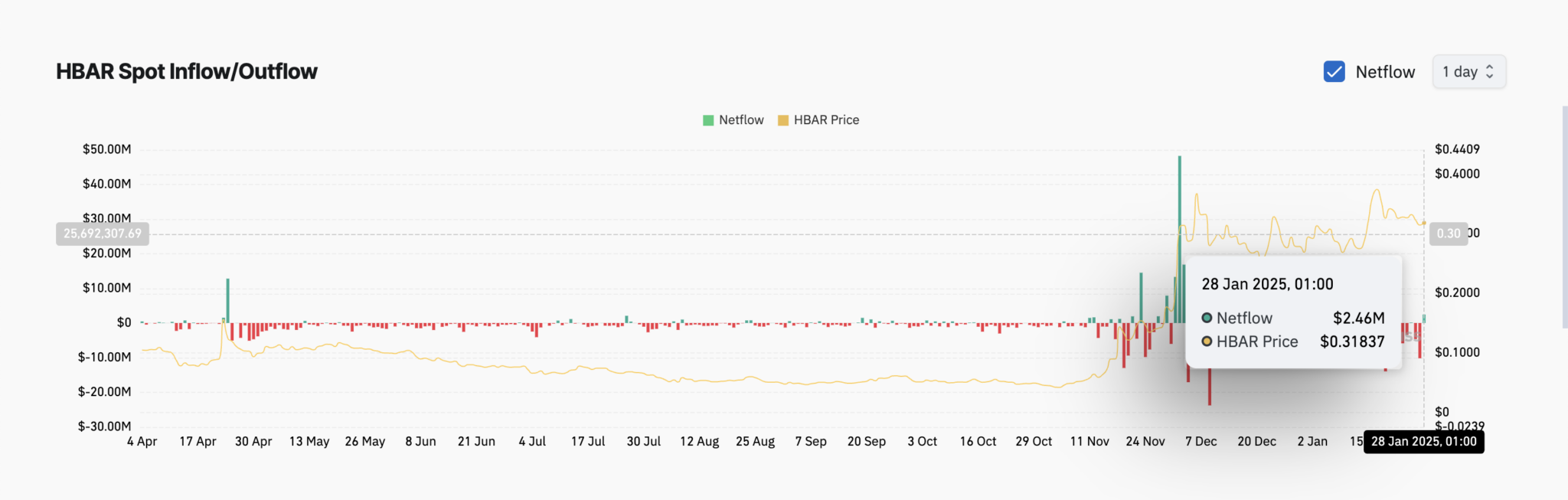Click the Netflow label beside the checkbox
The image size is (1568, 500).
point(1385,72)
